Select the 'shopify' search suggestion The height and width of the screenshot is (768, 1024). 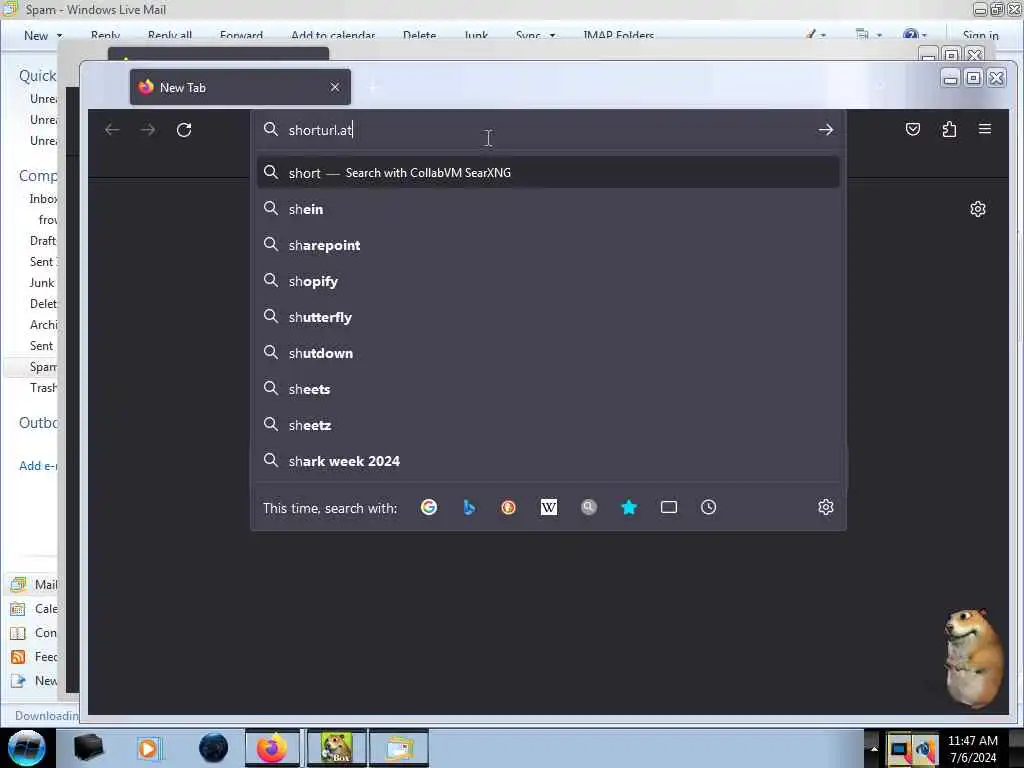point(549,281)
